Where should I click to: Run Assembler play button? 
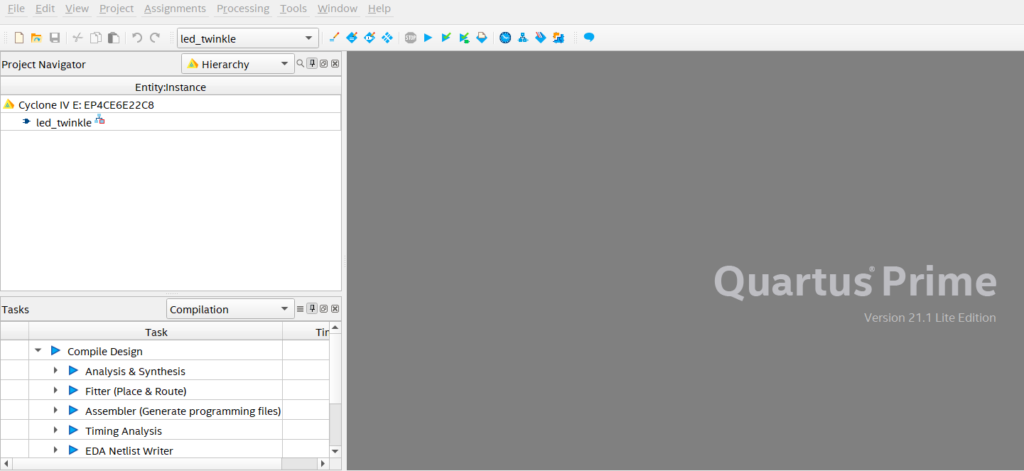73,411
